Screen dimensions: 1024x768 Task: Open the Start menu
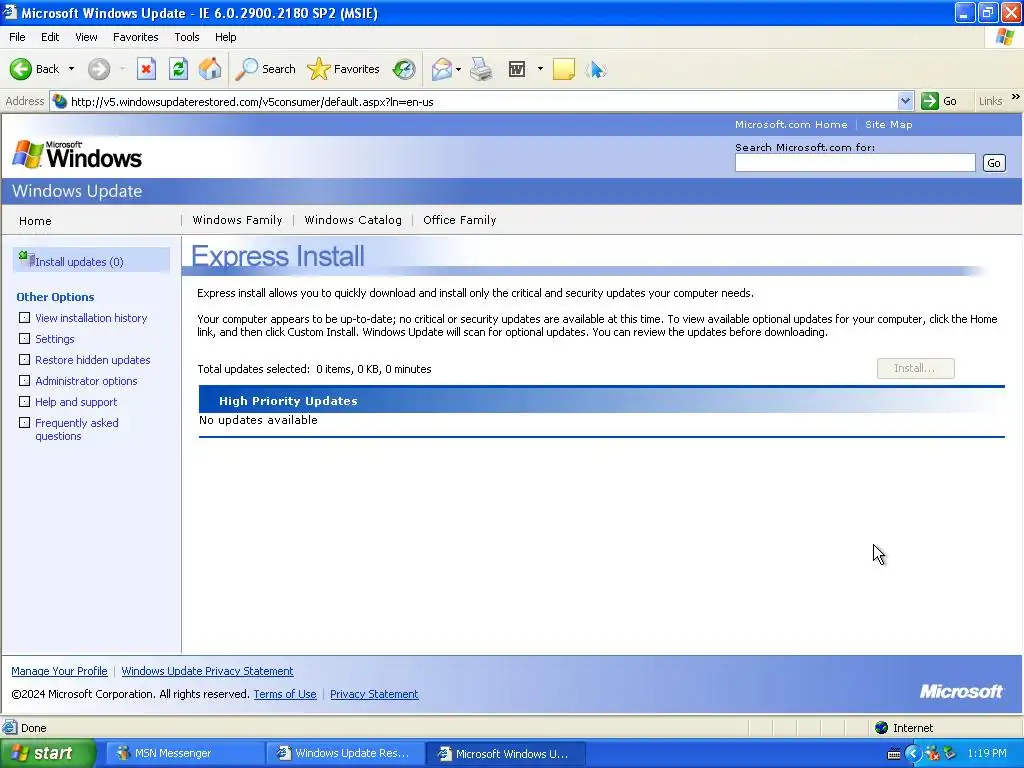pos(47,754)
